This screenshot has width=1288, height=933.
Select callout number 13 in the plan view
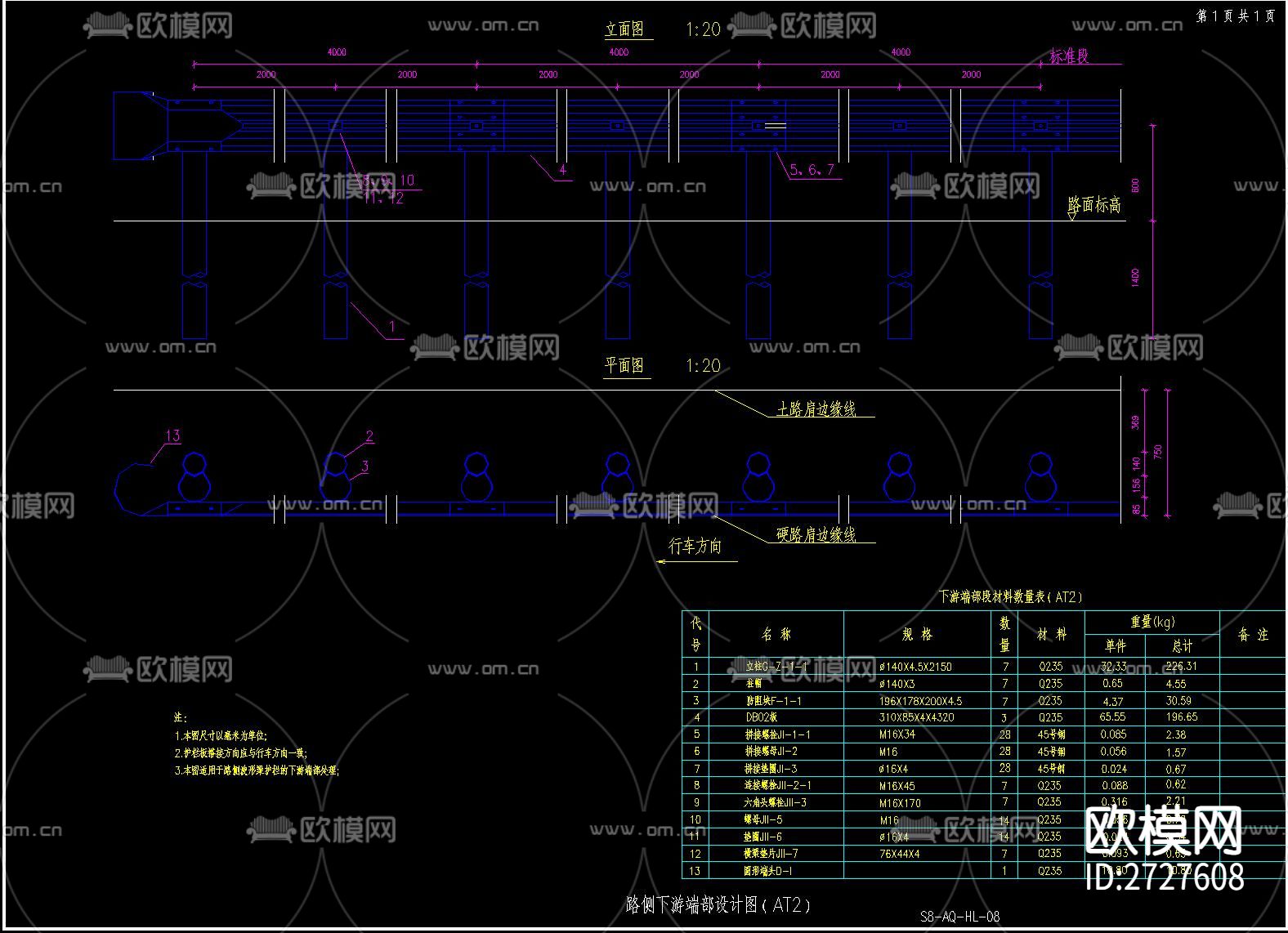(172, 435)
